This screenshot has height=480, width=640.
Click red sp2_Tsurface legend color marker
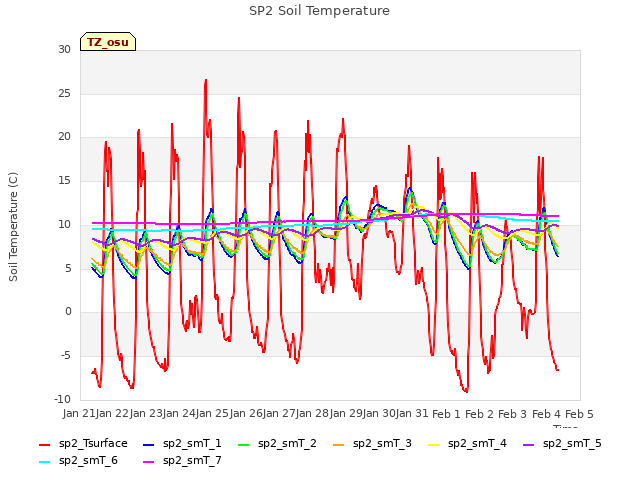44,444
